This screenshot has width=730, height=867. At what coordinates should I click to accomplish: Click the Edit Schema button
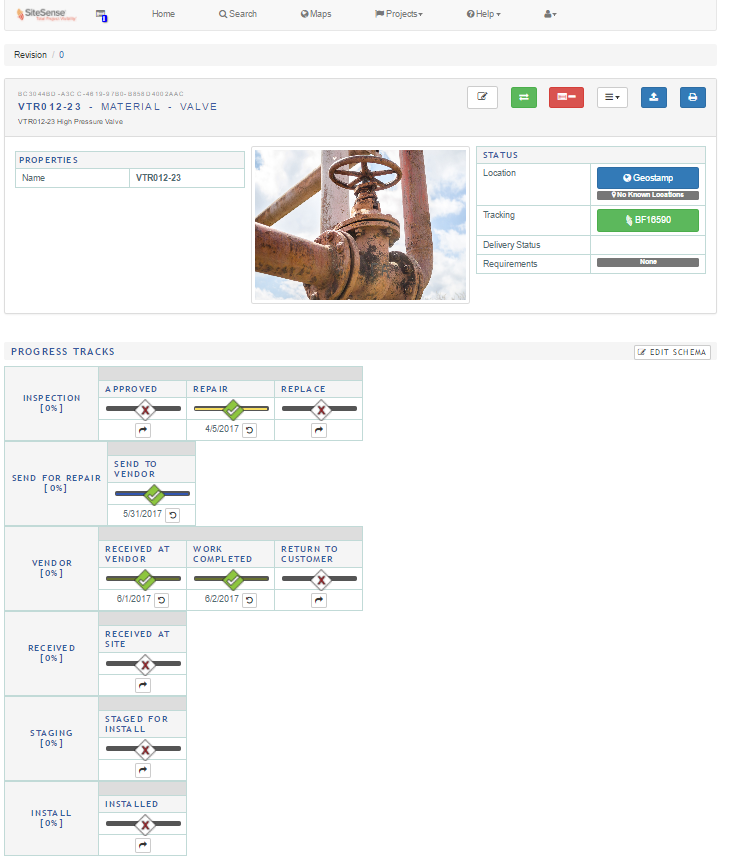(x=672, y=352)
